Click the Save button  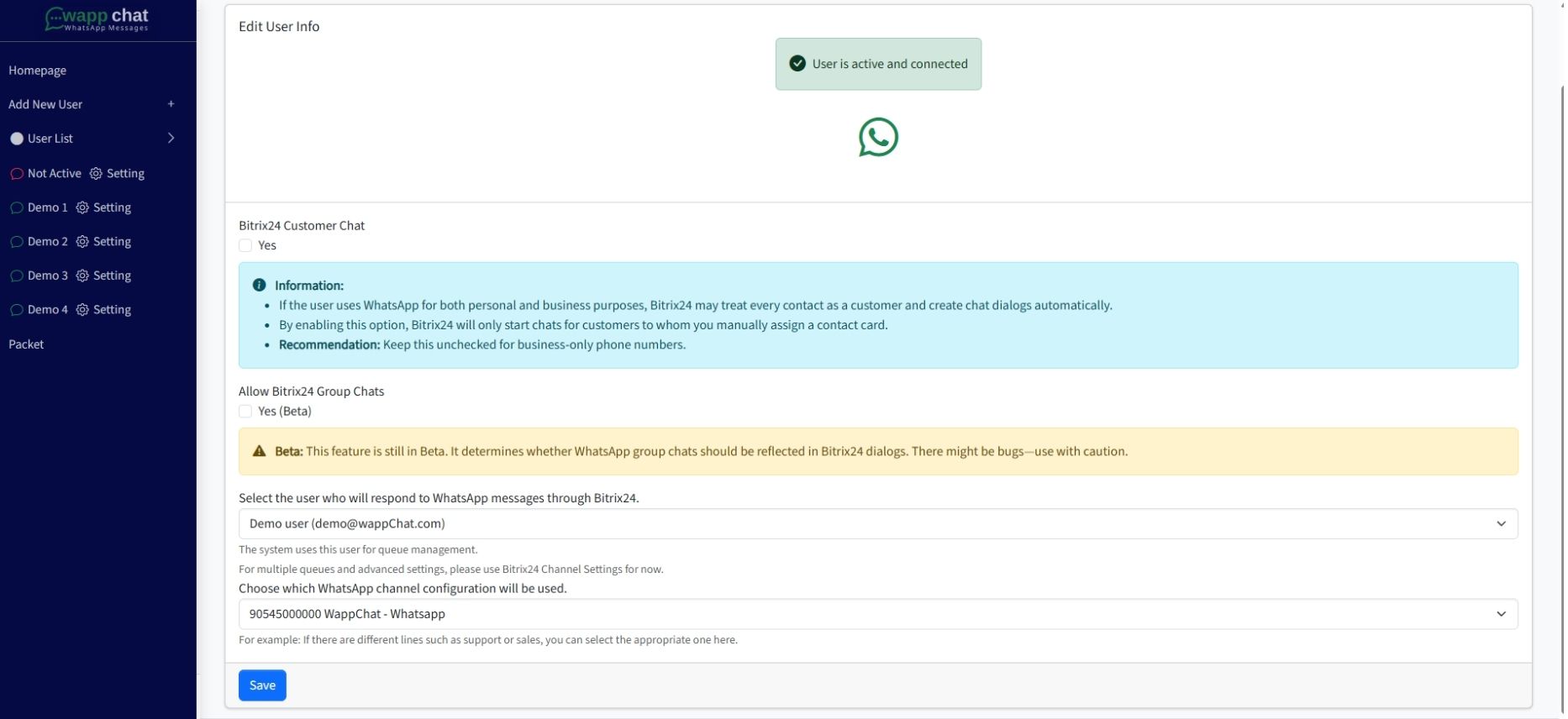click(262, 685)
